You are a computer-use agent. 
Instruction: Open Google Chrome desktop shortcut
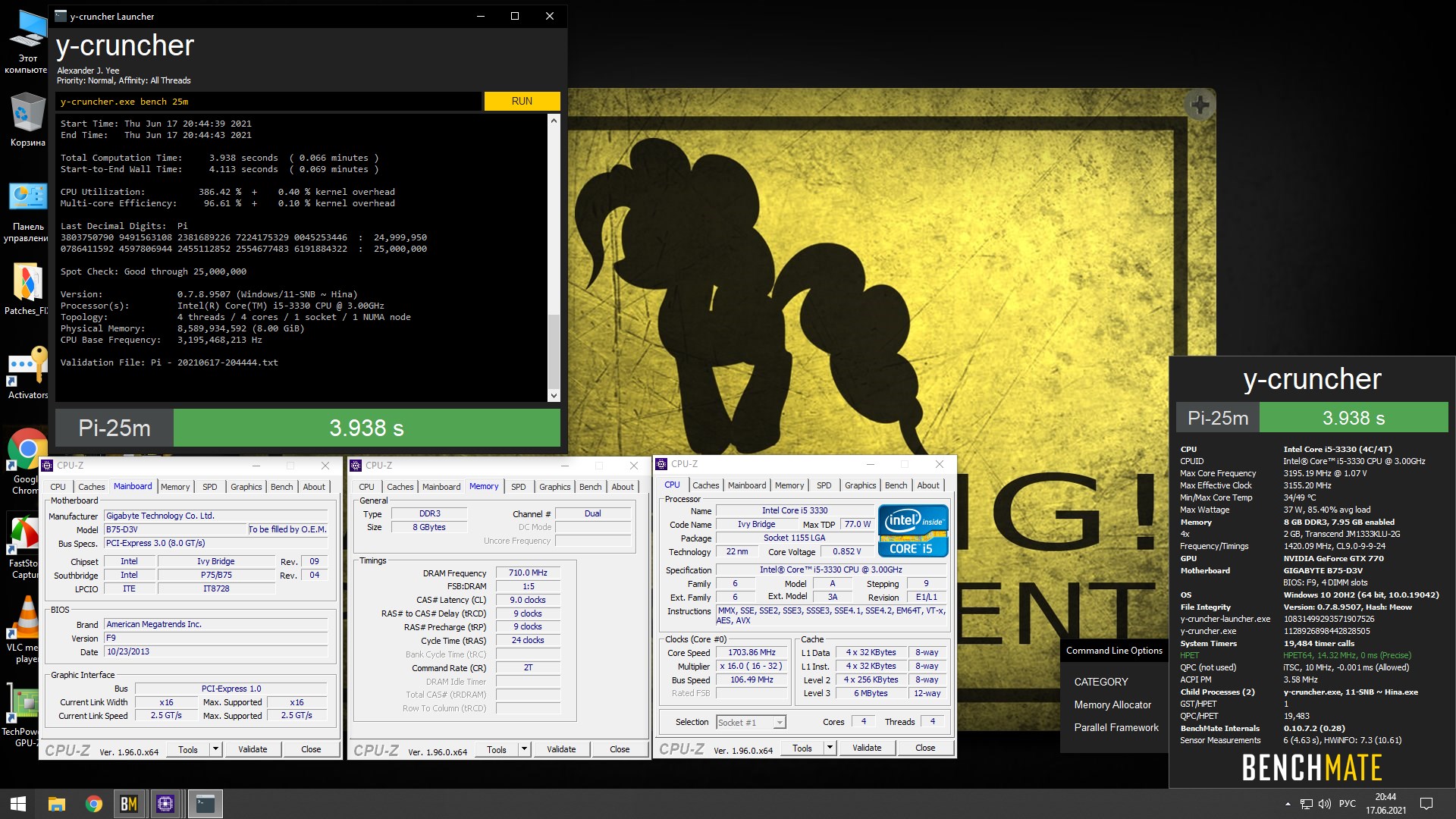(x=27, y=461)
